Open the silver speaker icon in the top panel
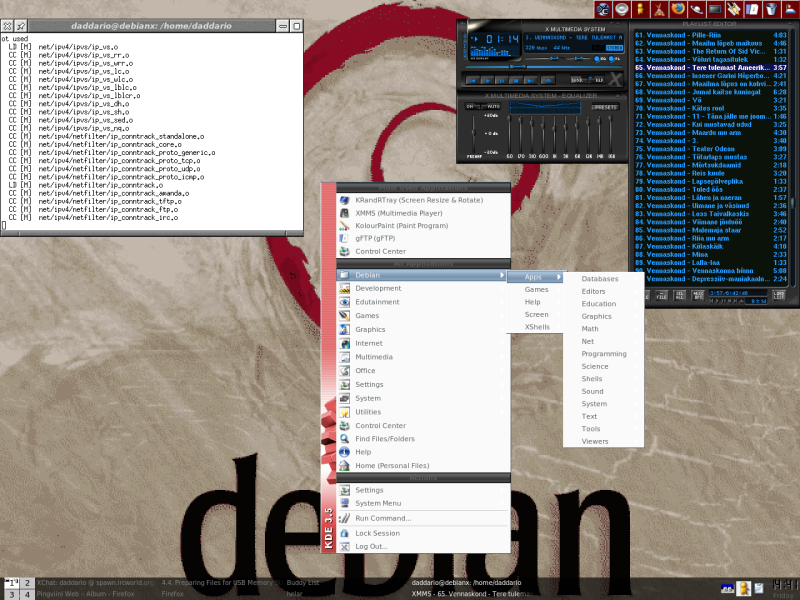The image size is (800, 600). [621, 9]
